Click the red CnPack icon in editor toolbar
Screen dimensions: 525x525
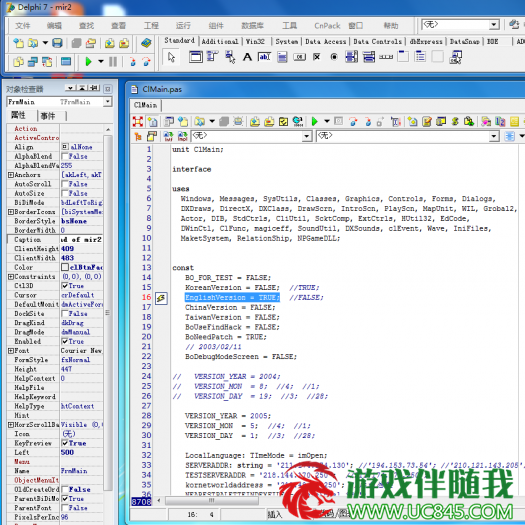tap(138, 121)
